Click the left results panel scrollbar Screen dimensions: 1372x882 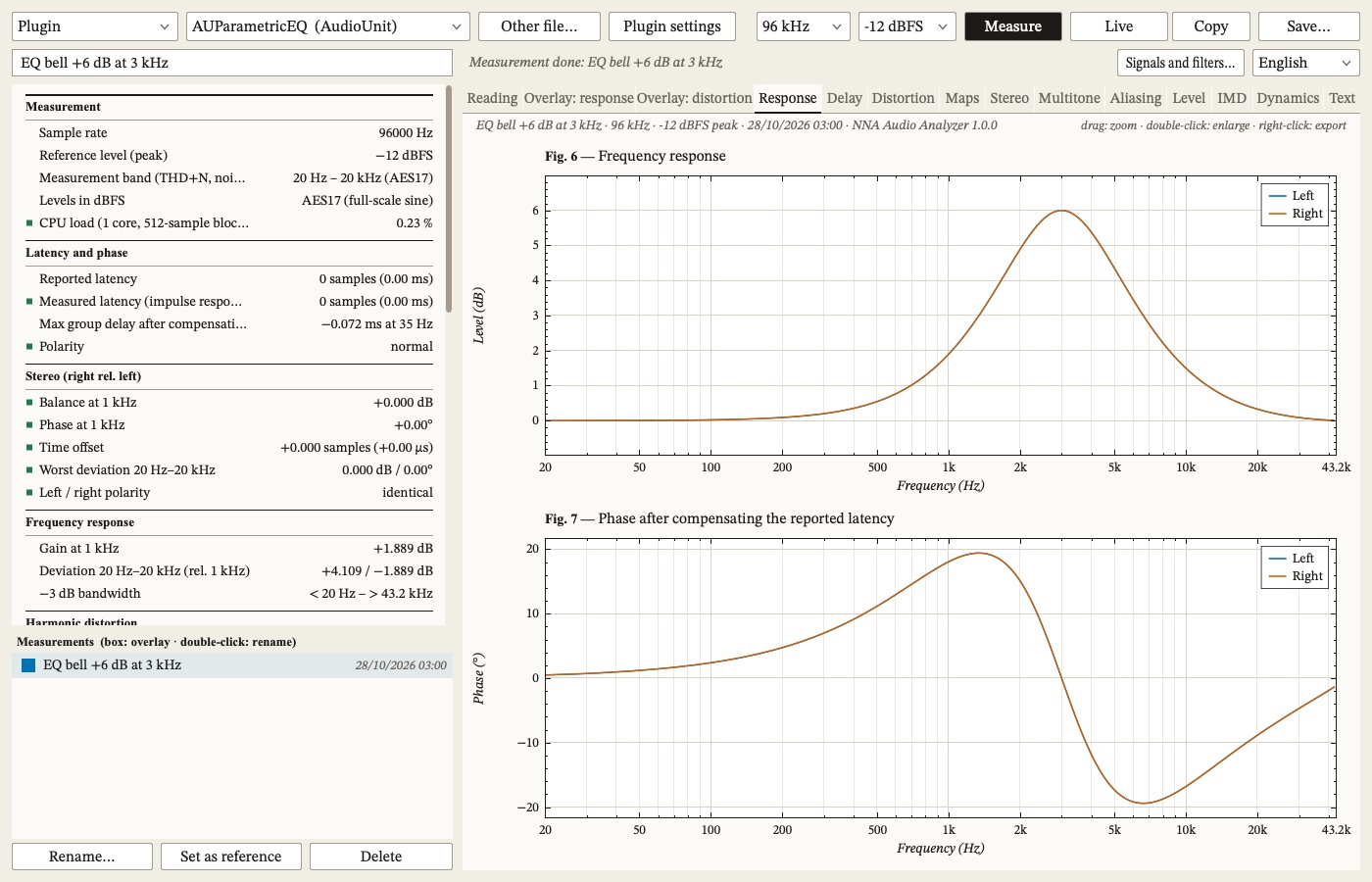449,199
